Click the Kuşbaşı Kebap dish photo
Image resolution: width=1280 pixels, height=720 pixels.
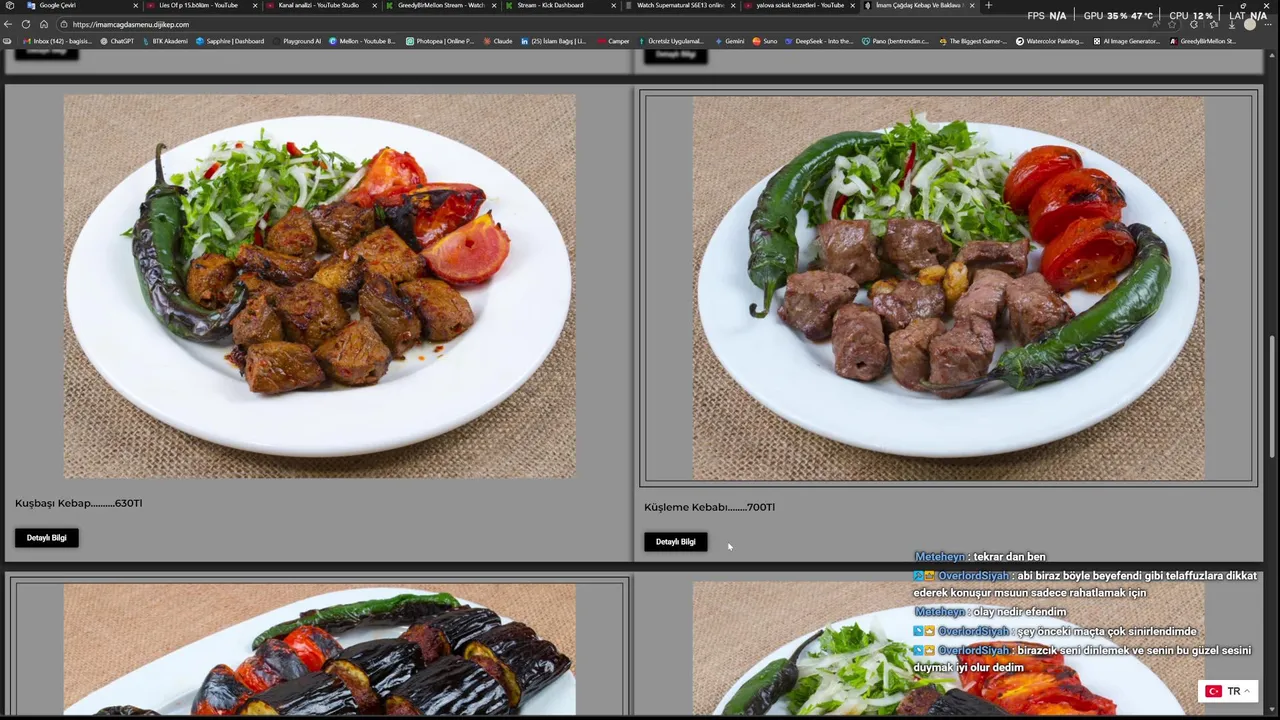[319, 286]
